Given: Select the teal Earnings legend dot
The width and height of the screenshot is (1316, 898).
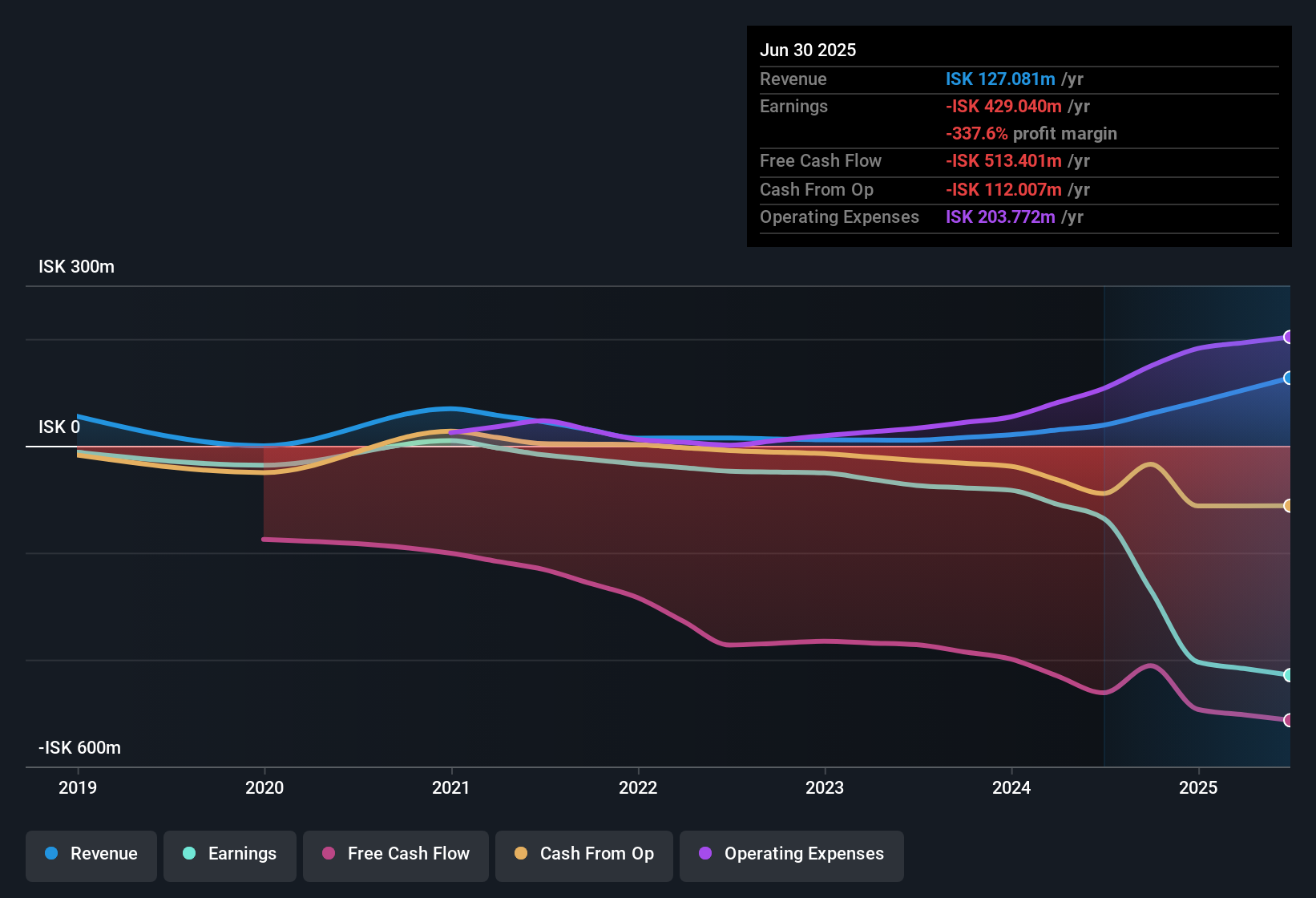Looking at the screenshot, I should point(188,854).
